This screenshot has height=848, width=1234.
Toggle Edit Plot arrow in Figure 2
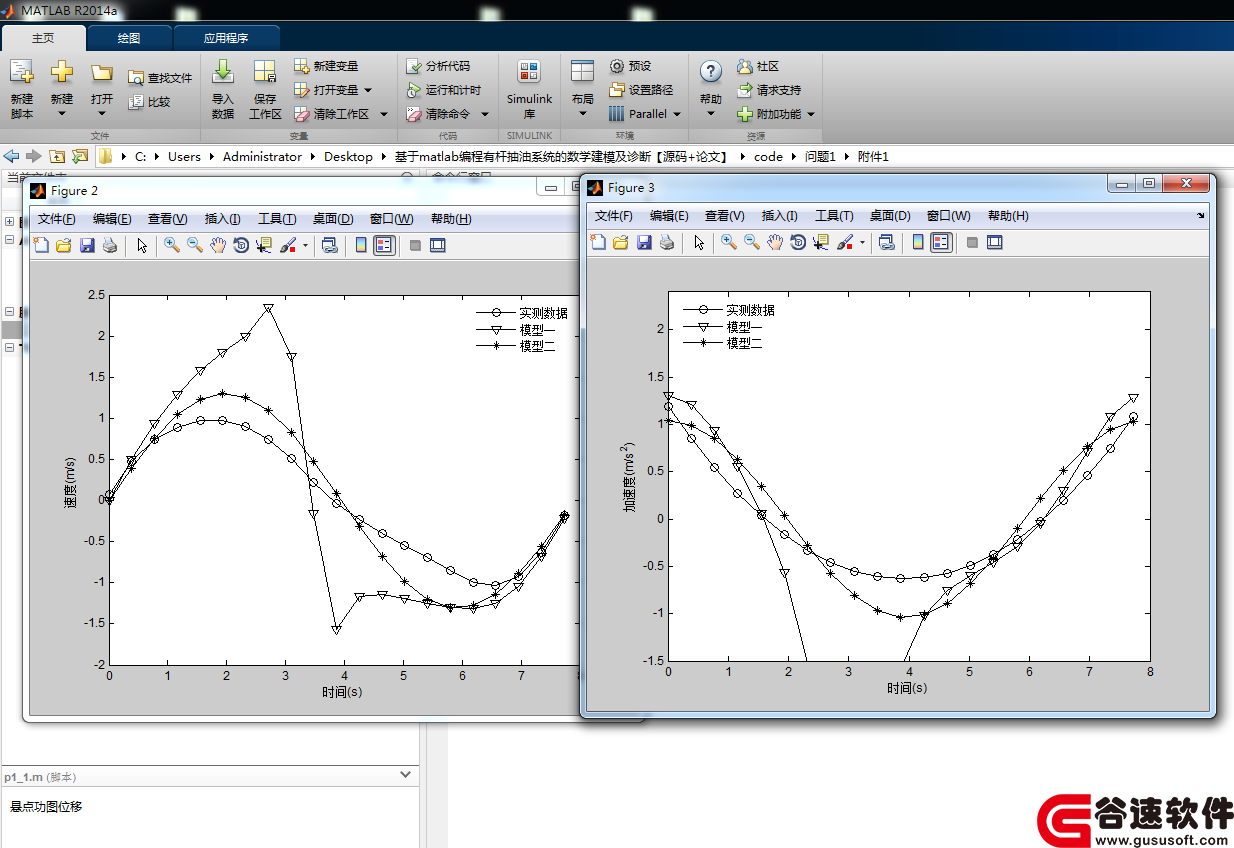[142, 245]
